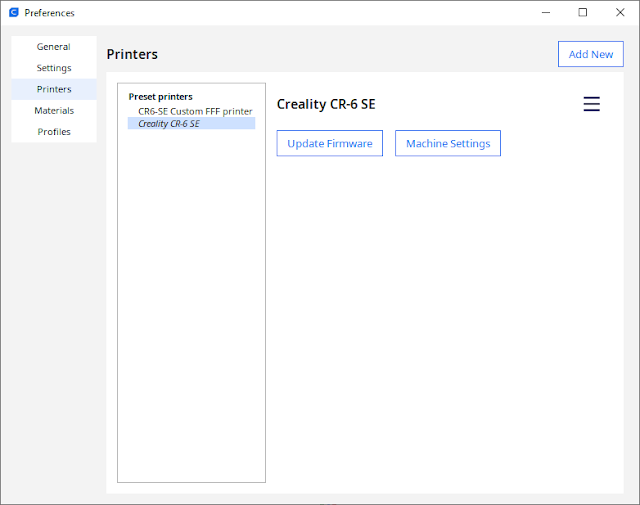This screenshot has width=640, height=505.
Task: Select Creality CR-6 SE in printer list
Action: coord(191,123)
